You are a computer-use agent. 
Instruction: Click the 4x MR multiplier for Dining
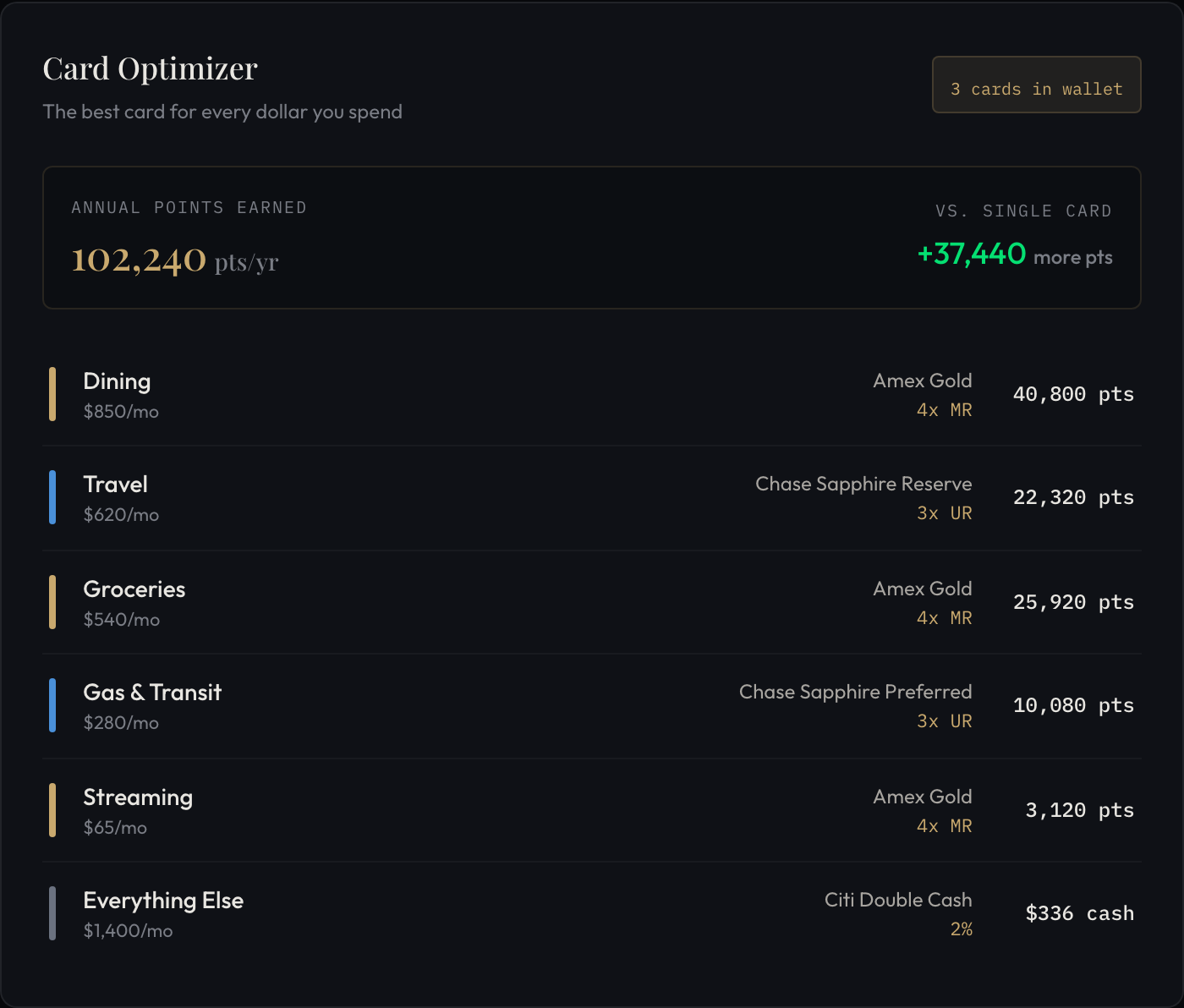click(944, 409)
